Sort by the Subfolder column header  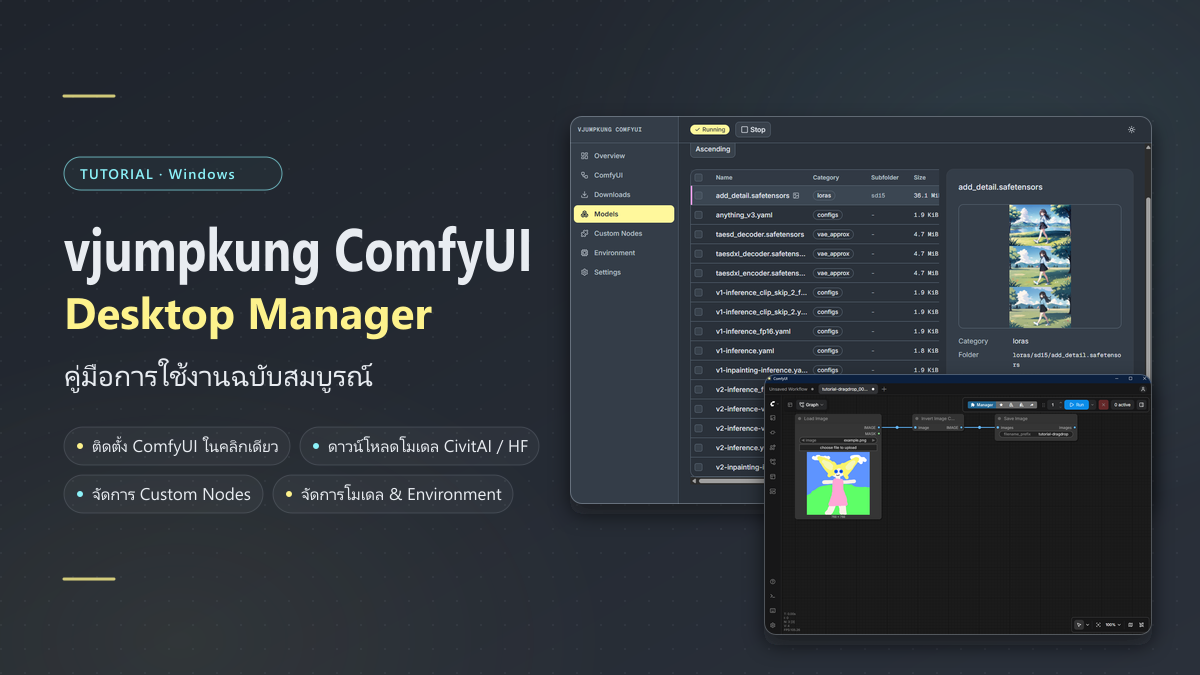click(x=885, y=177)
